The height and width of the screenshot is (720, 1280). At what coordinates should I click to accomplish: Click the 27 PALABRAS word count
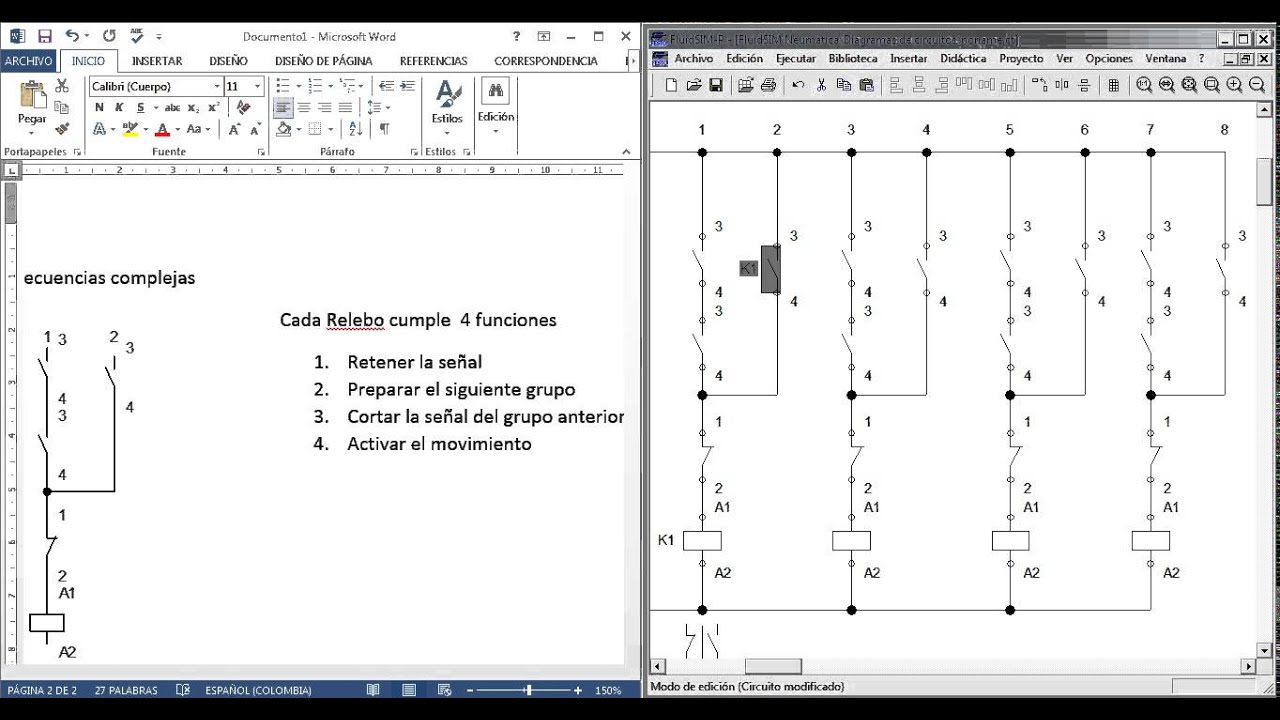[x=126, y=690]
